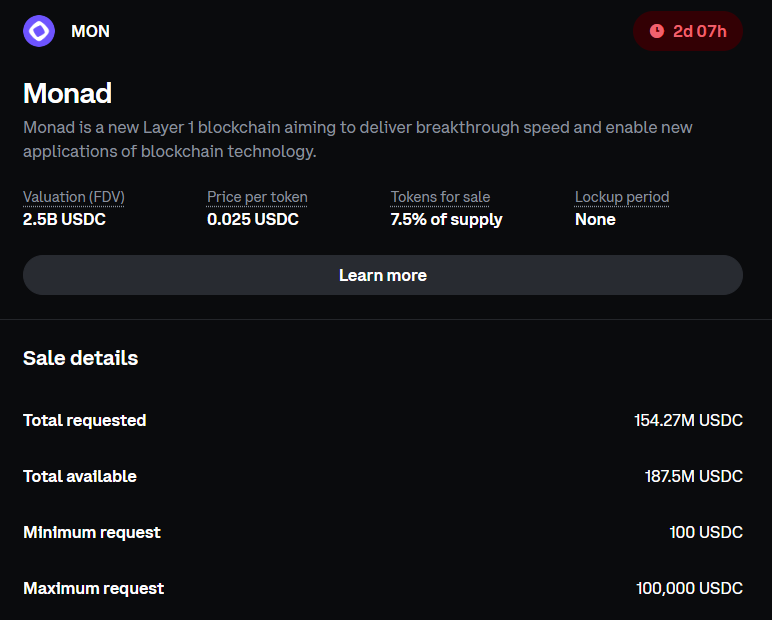Click the 7.5% of supply value

click(x=446, y=219)
